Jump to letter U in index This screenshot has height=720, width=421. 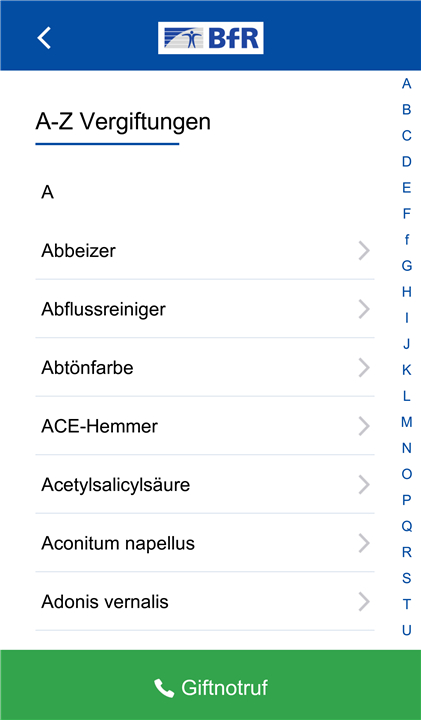pyautogui.click(x=406, y=630)
